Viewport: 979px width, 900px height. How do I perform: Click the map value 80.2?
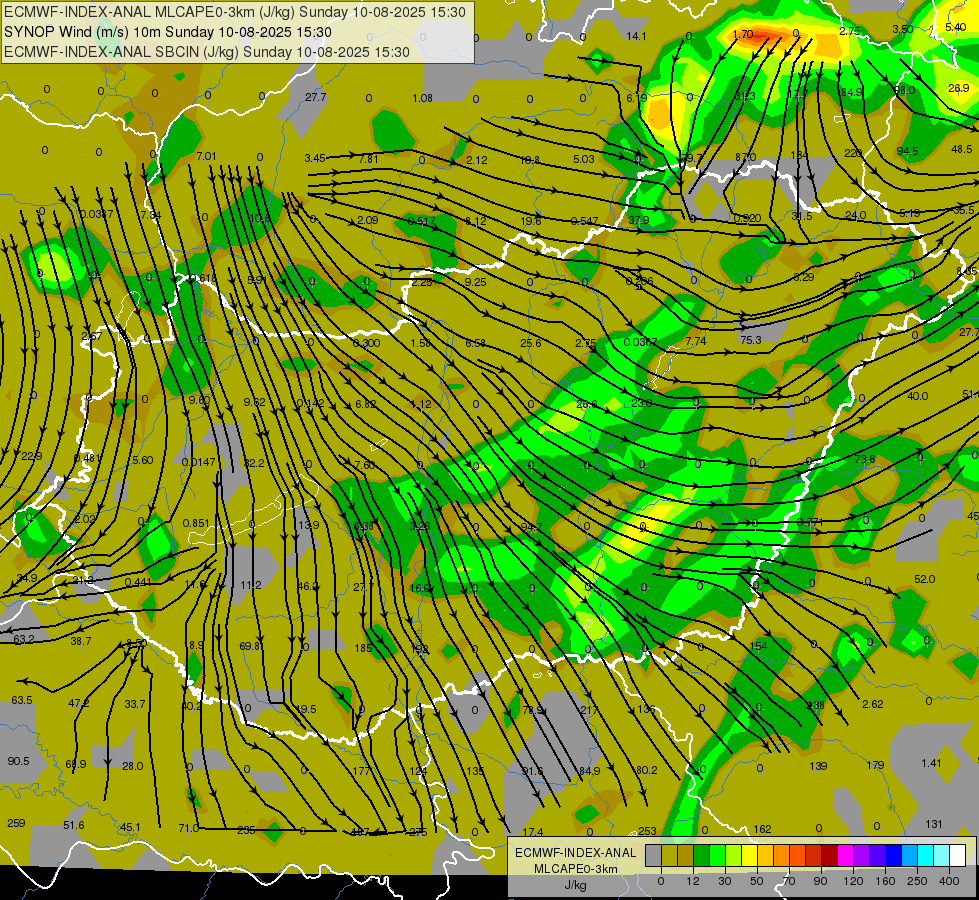click(646, 770)
